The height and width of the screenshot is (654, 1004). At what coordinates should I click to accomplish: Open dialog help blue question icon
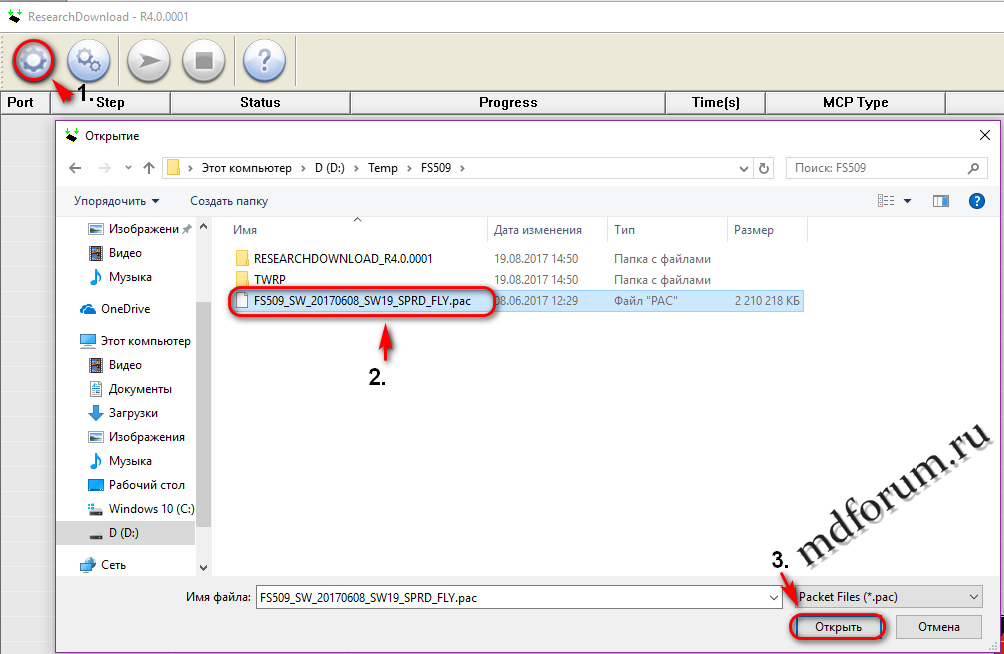[x=976, y=201]
